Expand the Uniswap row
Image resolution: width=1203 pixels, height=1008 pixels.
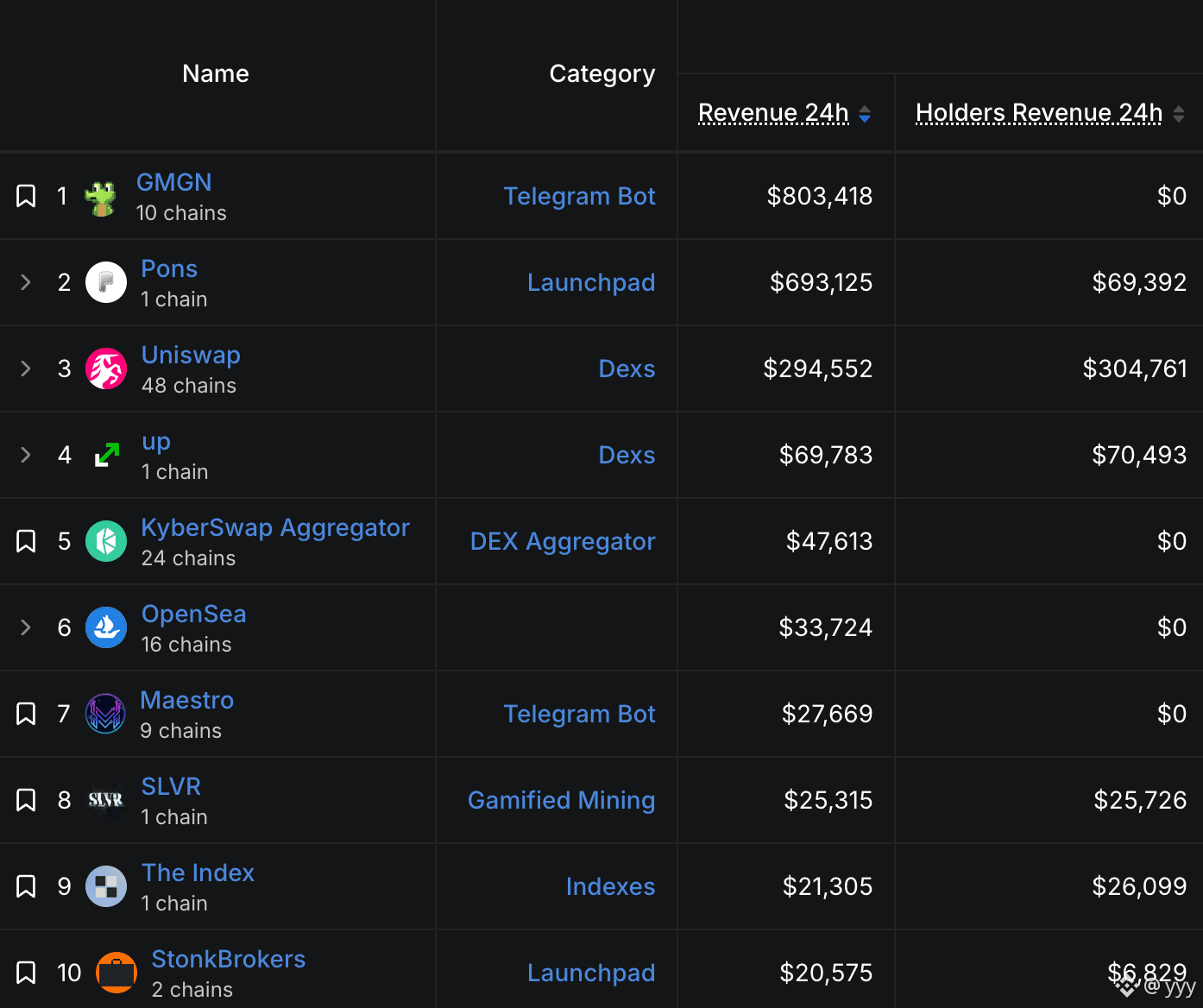tap(26, 369)
